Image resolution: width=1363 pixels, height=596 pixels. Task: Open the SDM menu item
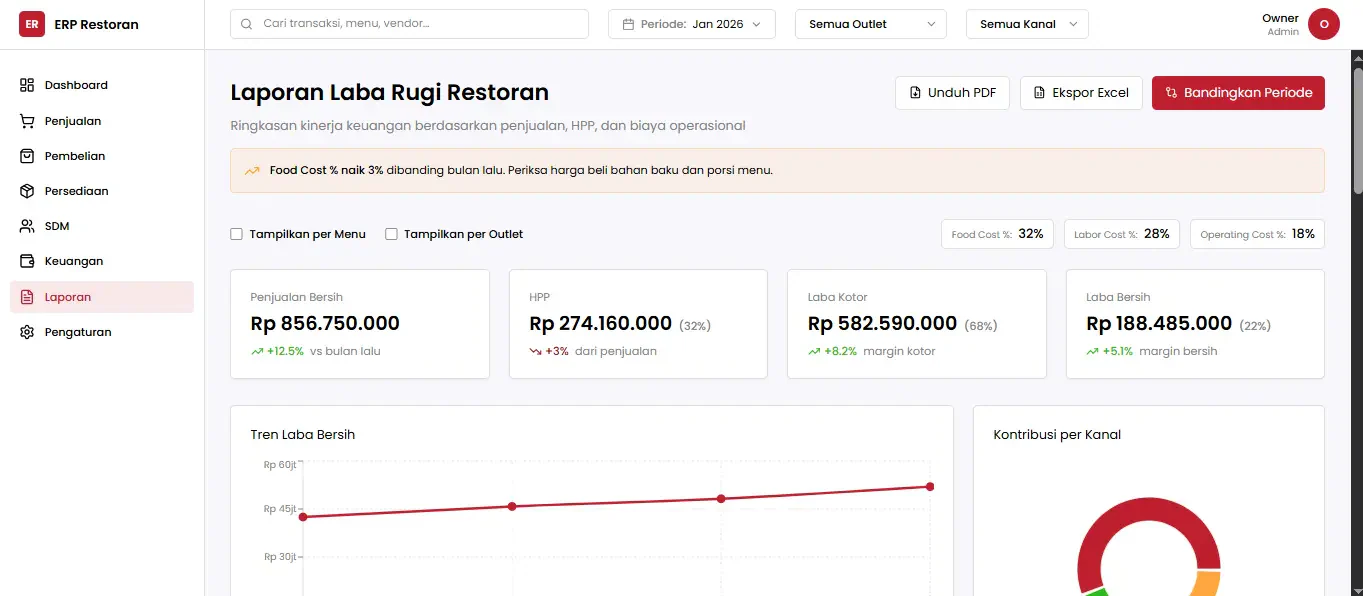(102, 226)
